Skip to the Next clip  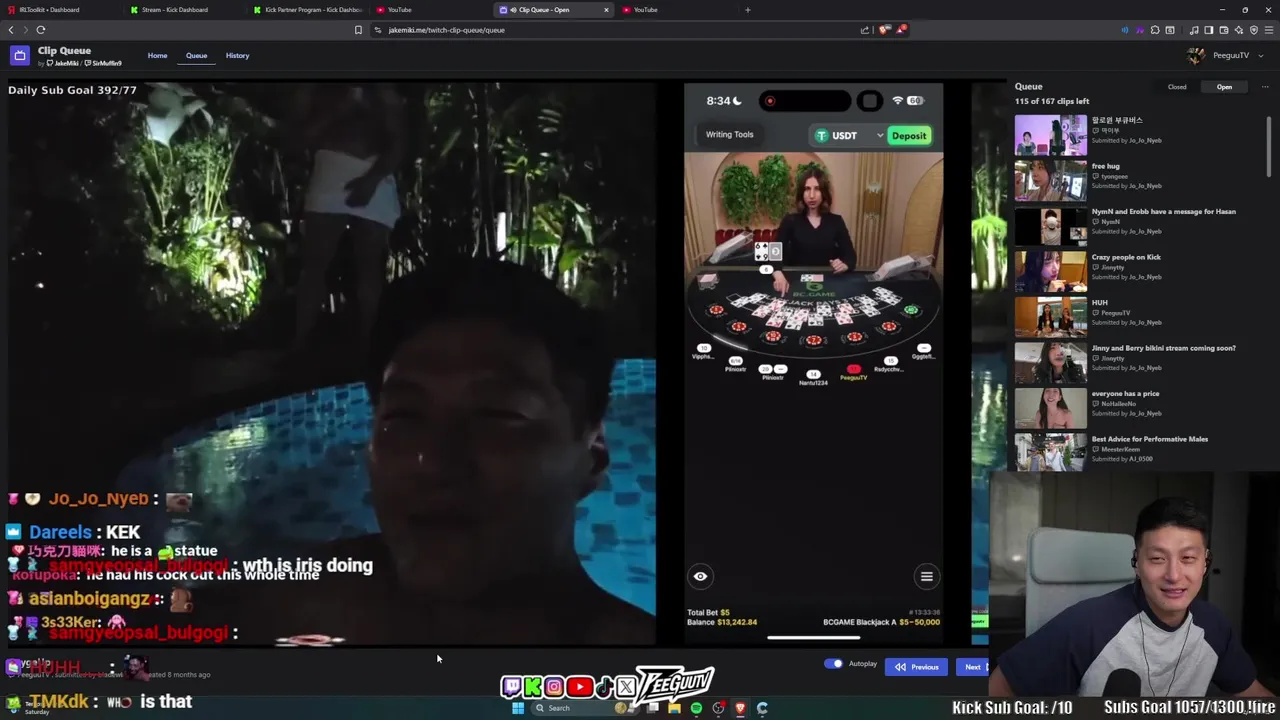coord(972,667)
